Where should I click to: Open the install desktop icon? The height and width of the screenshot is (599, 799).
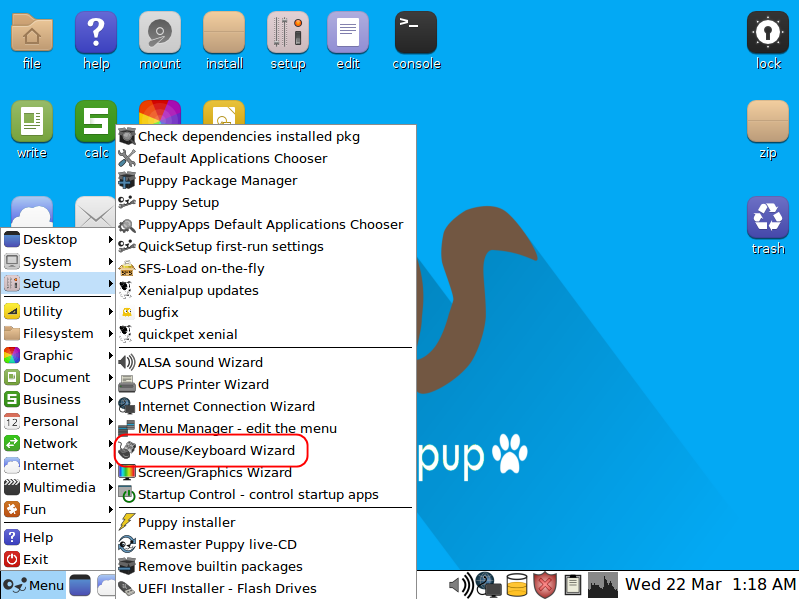pos(224,33)
